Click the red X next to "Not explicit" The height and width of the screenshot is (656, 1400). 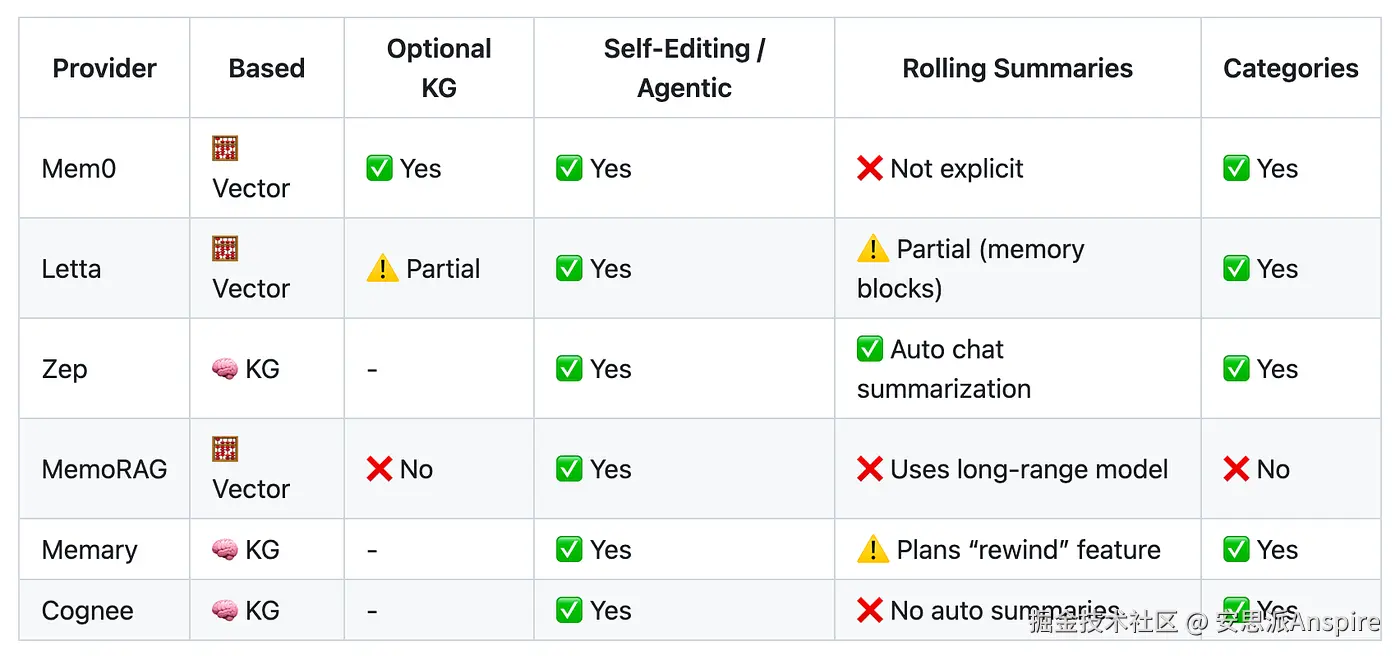[x=870, y=169]
